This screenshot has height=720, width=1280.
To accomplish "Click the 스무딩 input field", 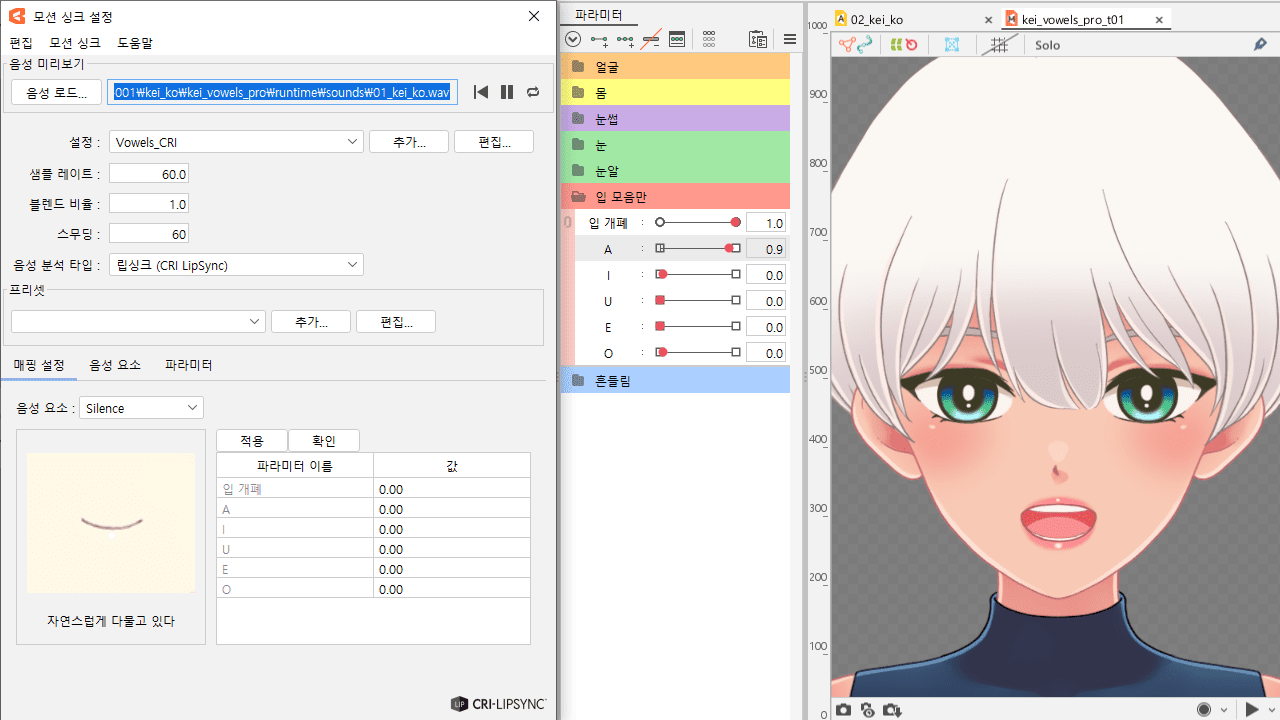I will [x=149, y=234].
